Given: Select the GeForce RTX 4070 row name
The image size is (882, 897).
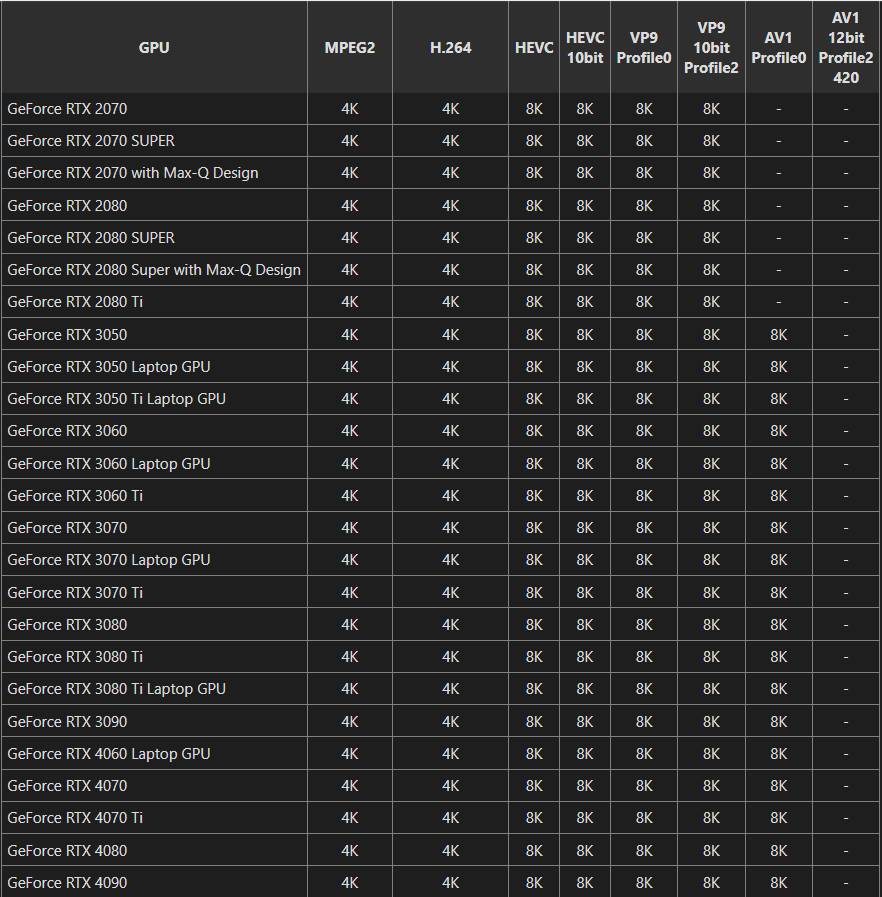Looking at the screenshot, I should [67, 785].
